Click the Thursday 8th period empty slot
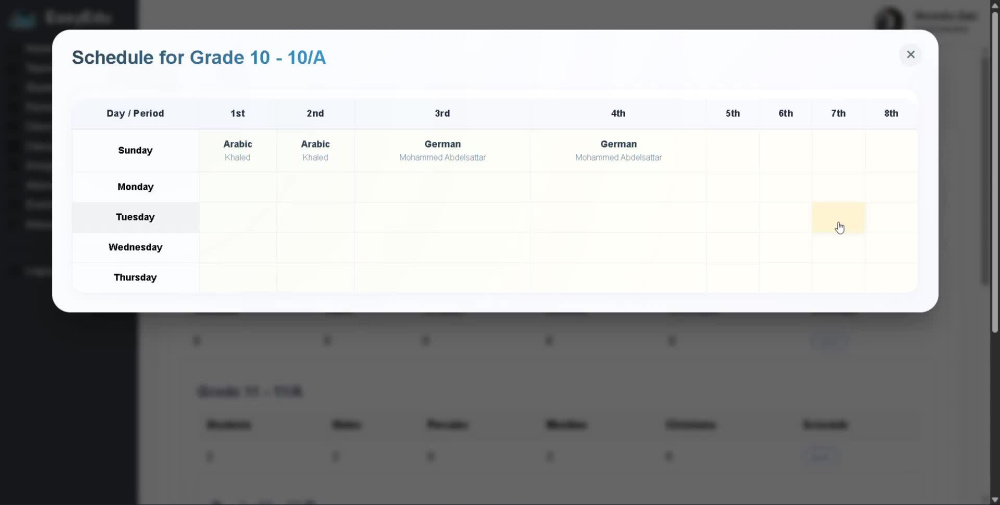1000x505 pixels. [x=891, y=277]
